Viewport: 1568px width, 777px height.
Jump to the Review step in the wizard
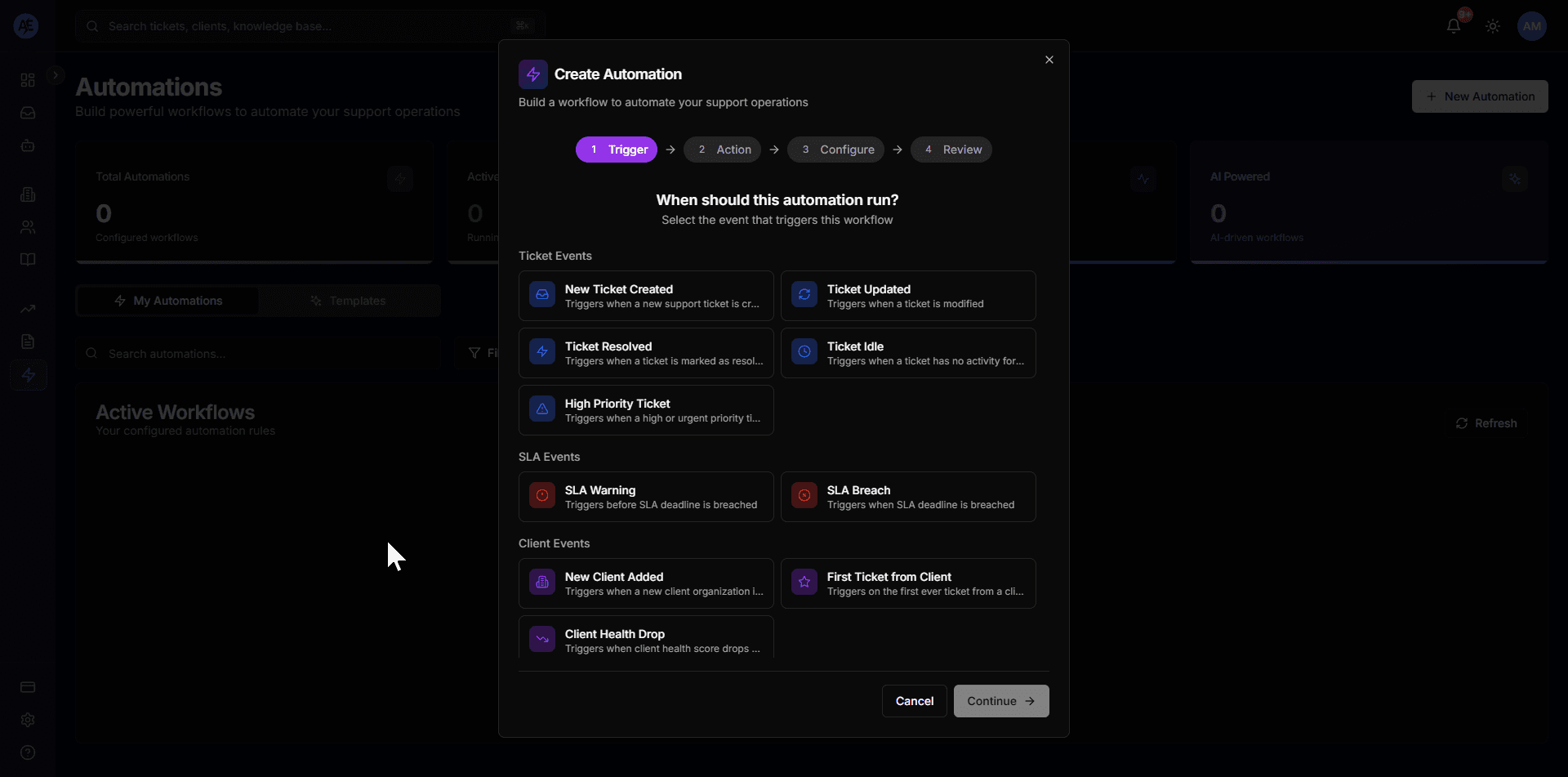(951, 150)
